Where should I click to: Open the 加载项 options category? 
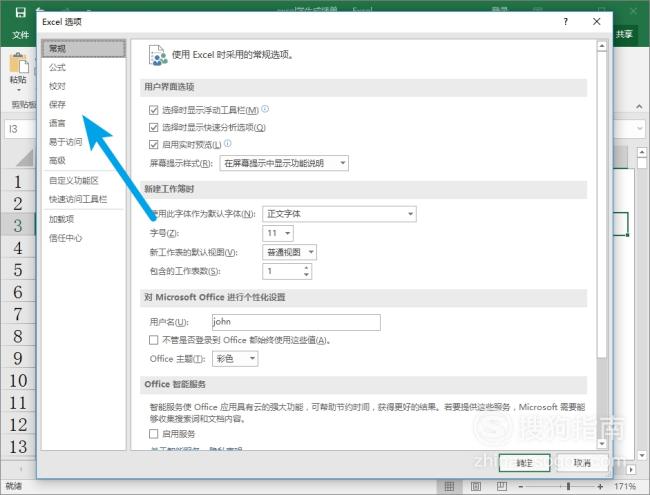[61, 219]
